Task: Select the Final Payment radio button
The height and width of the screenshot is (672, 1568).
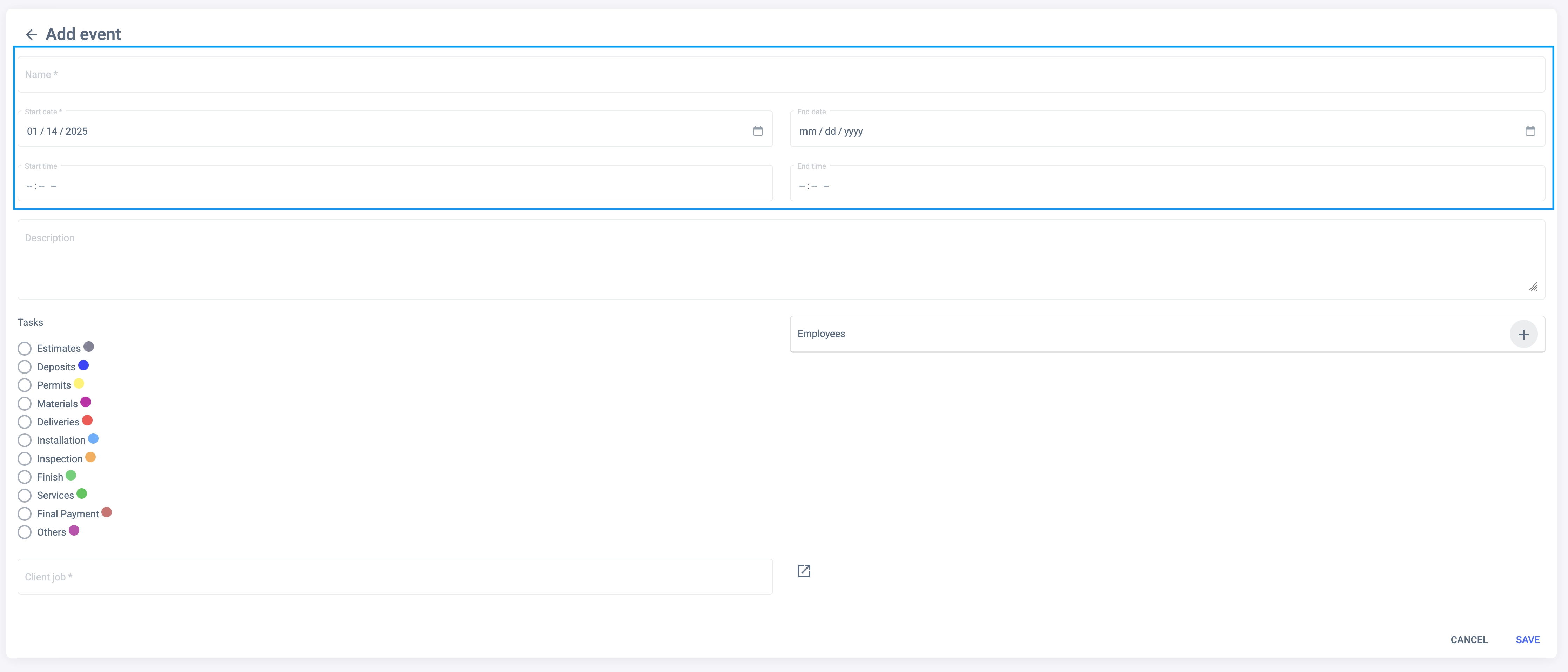Action: [24, 514]
